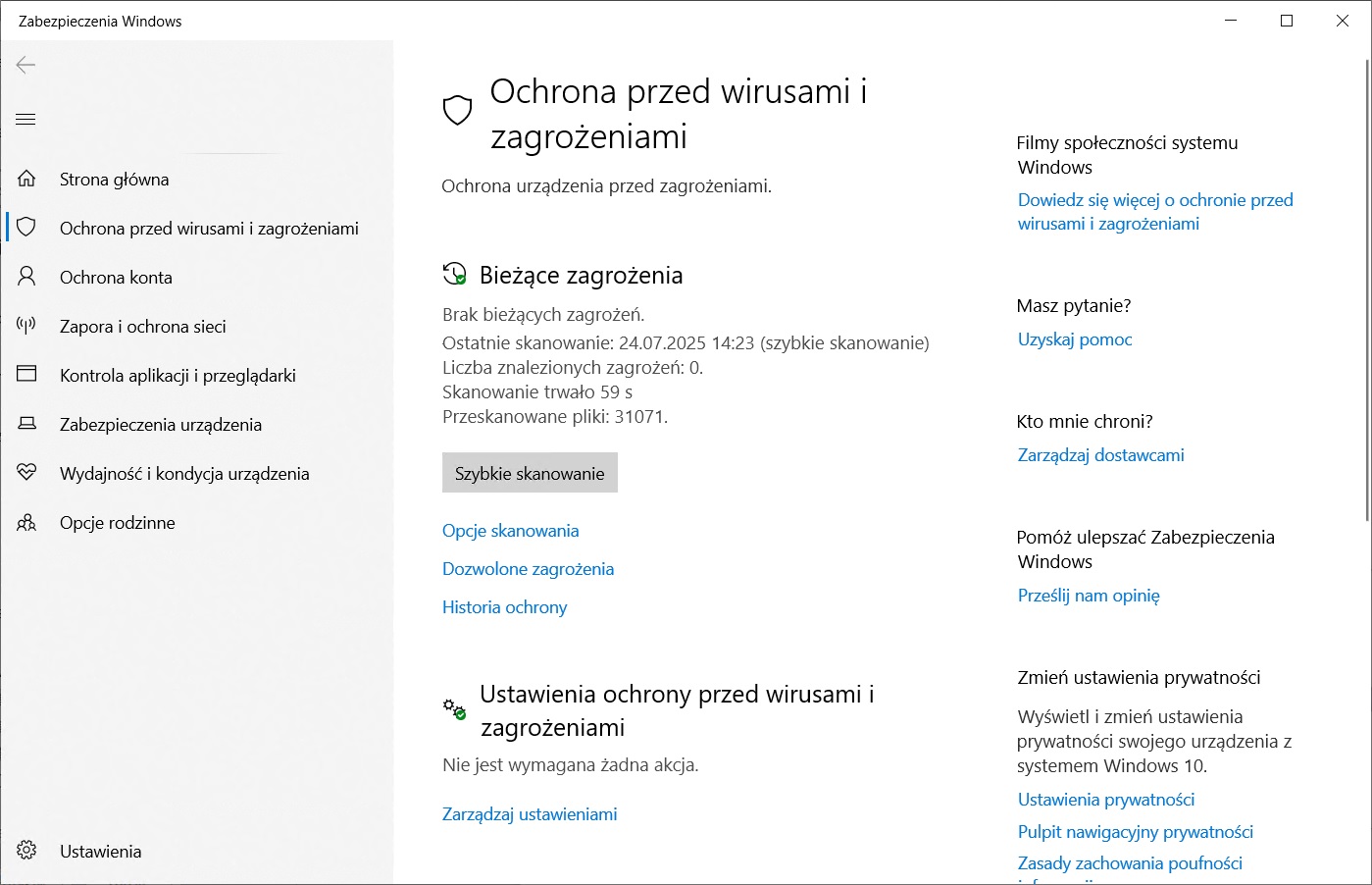Click the app window icon for Kontrola aplikacji
The width and height of the screenshot is (1372, 885).
coord(26,375)
